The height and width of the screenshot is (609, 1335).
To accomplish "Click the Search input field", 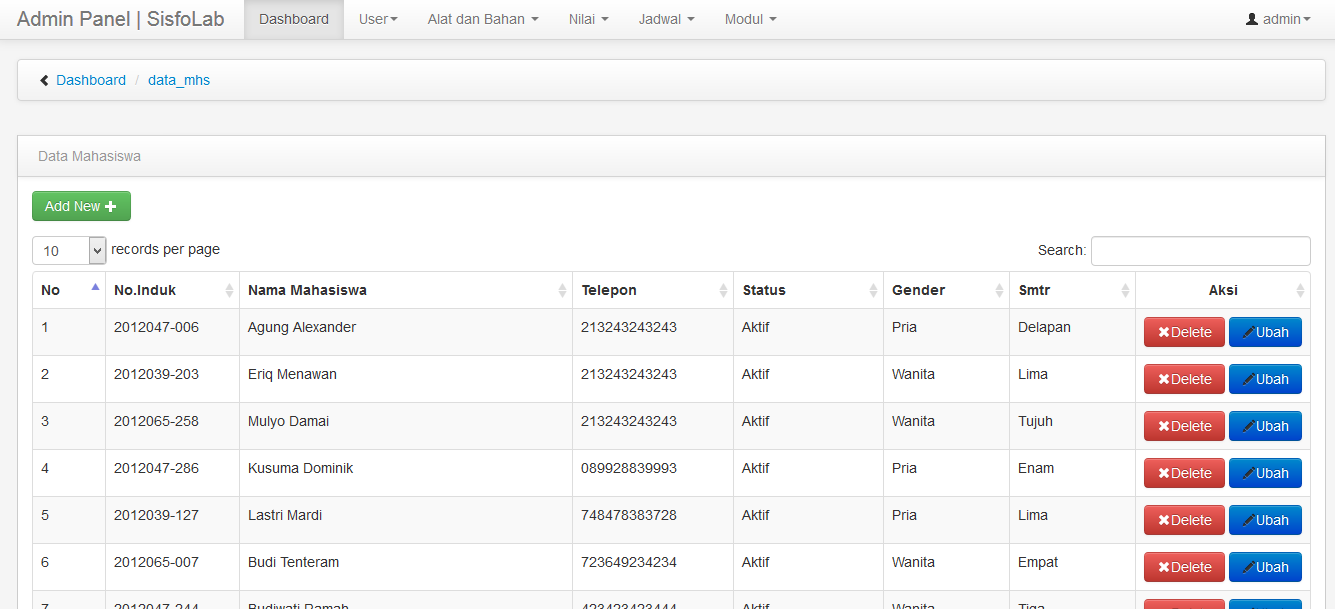I will tap(1200, 251).
